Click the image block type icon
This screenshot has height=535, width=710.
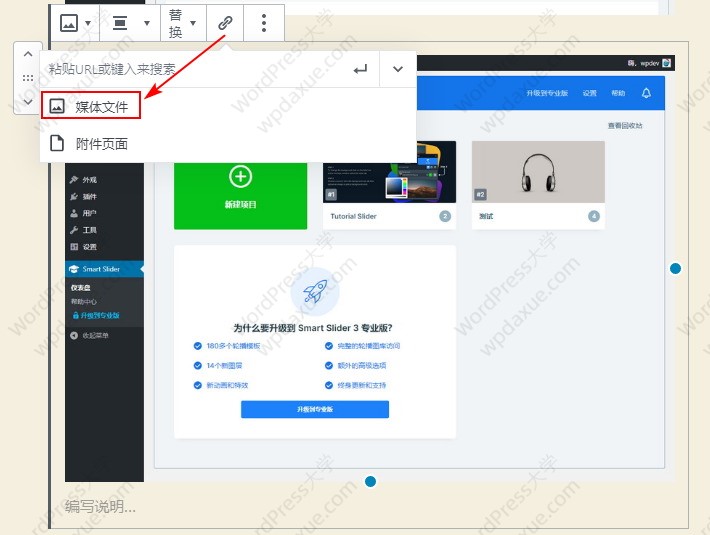tap(69, 23)
